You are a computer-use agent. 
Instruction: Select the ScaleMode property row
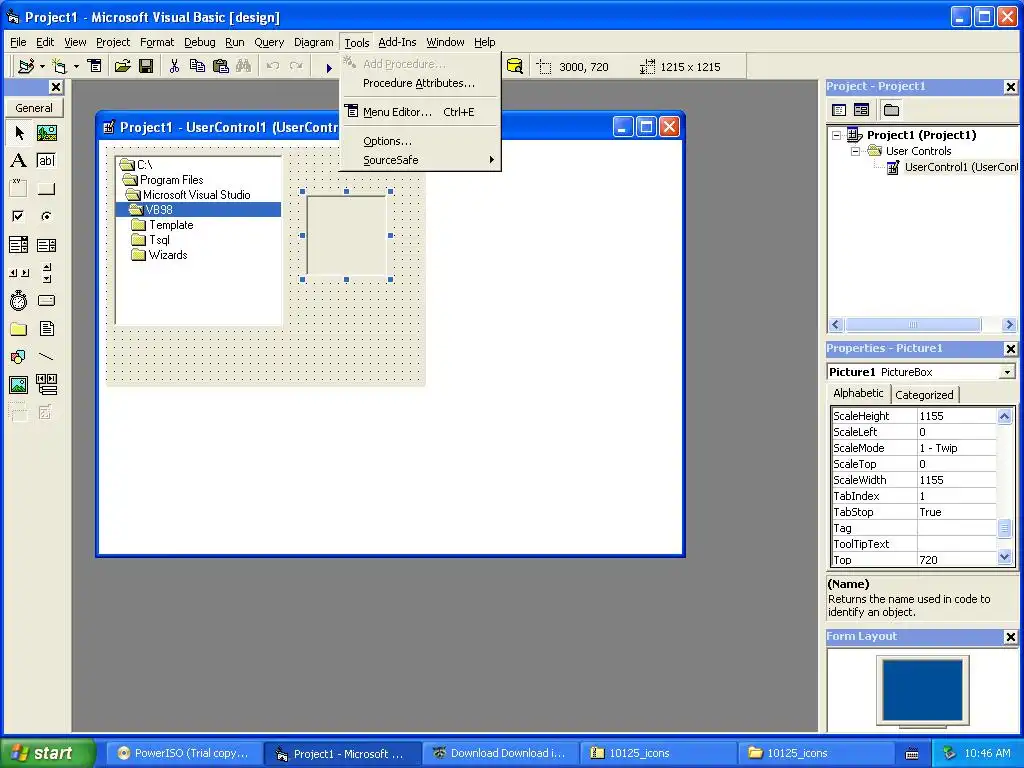[x=914, y=448]
